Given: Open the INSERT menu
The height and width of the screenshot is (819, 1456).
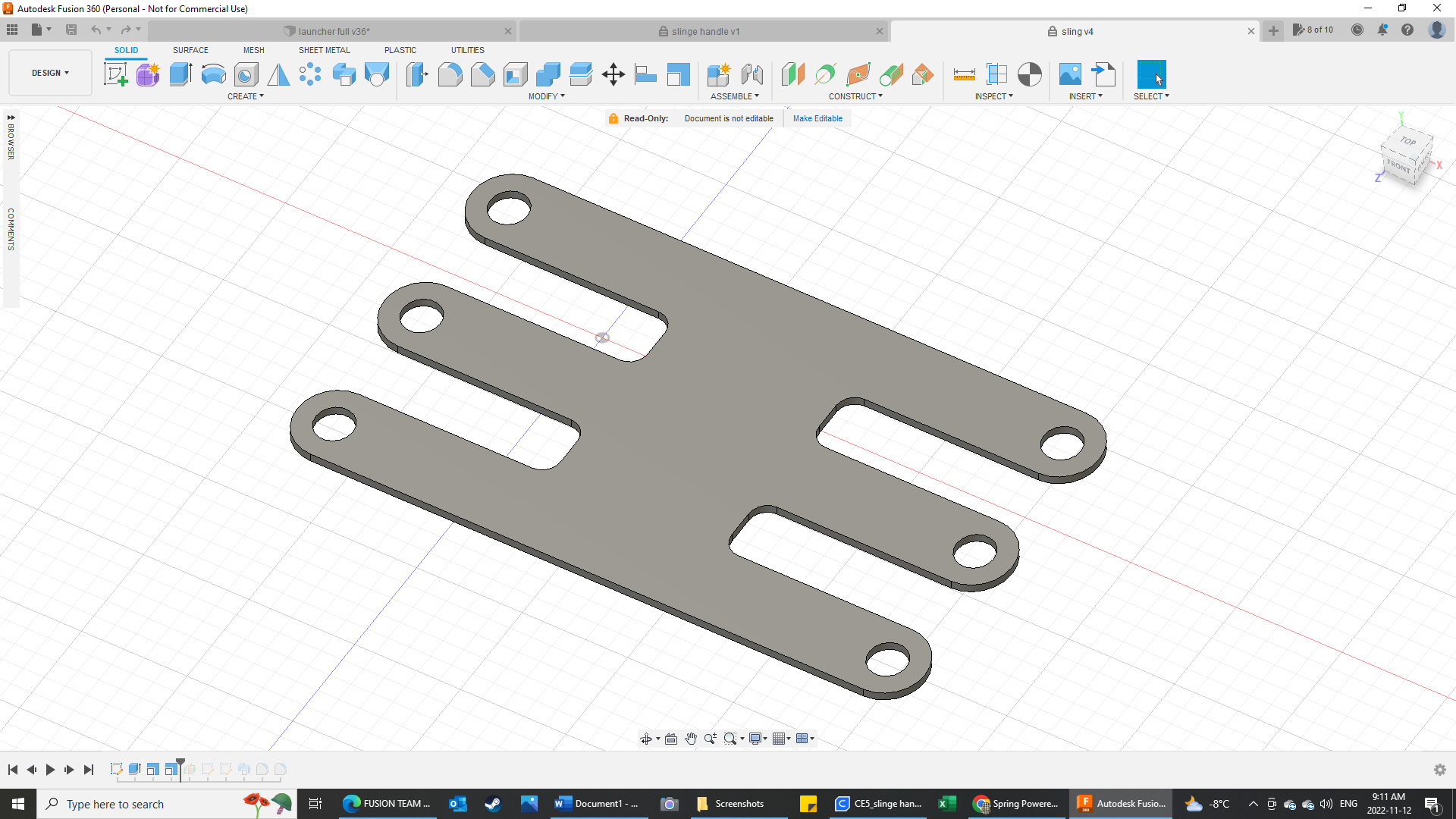Looking at the screenshot, I should (x=1085, y=95).
